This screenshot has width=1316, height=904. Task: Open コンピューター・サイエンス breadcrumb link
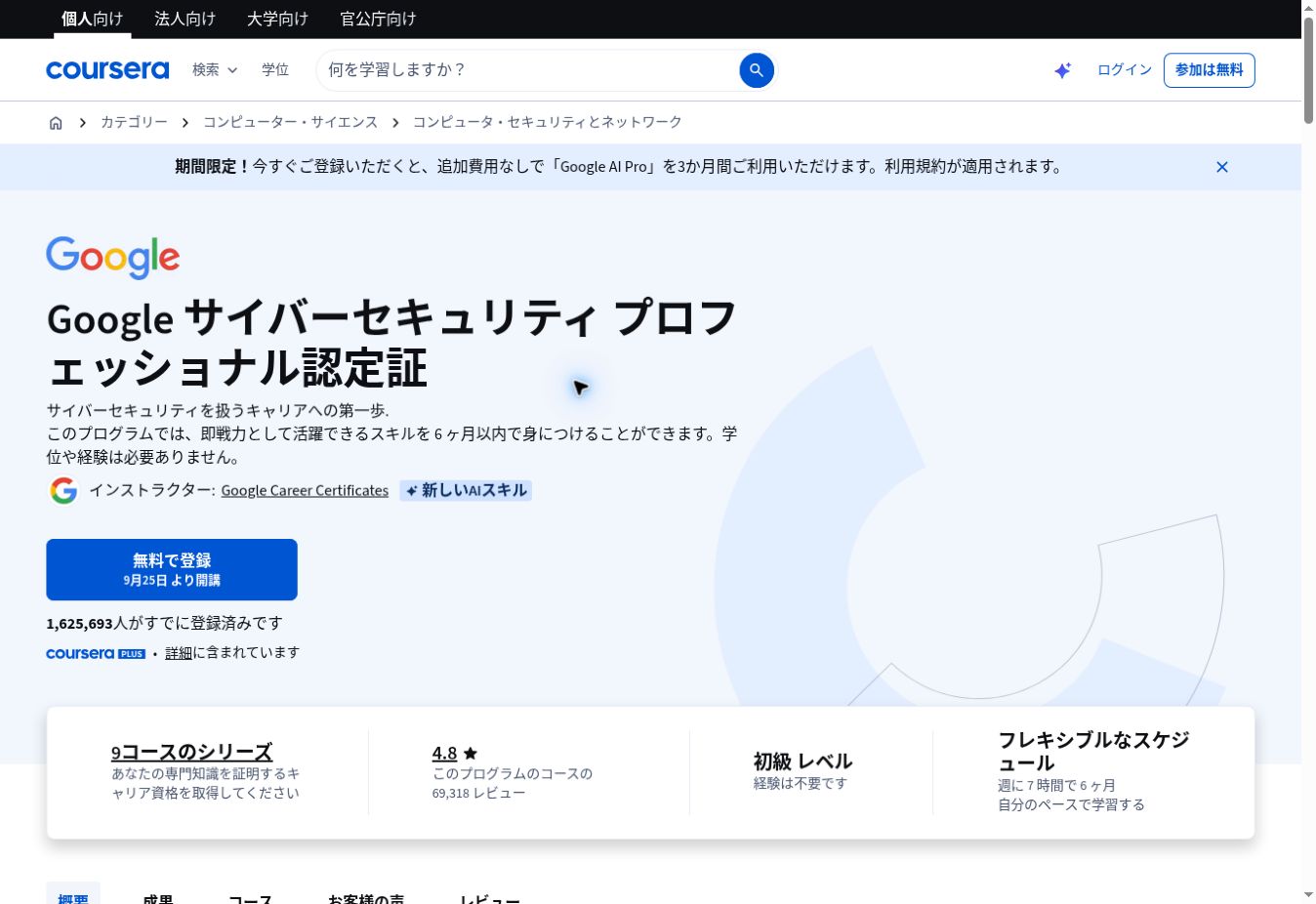tap(290, 122)
